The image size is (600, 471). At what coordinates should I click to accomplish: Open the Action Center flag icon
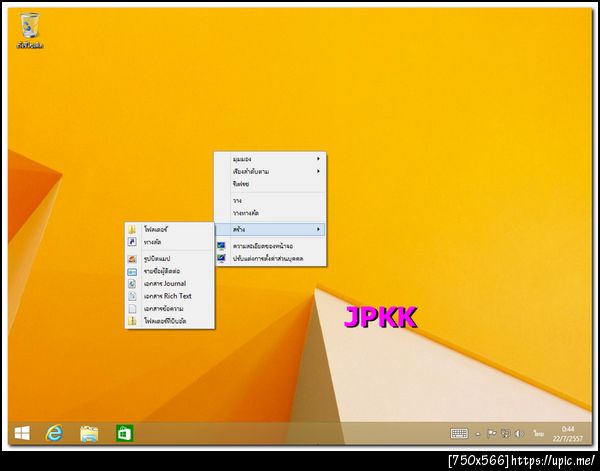491,434
